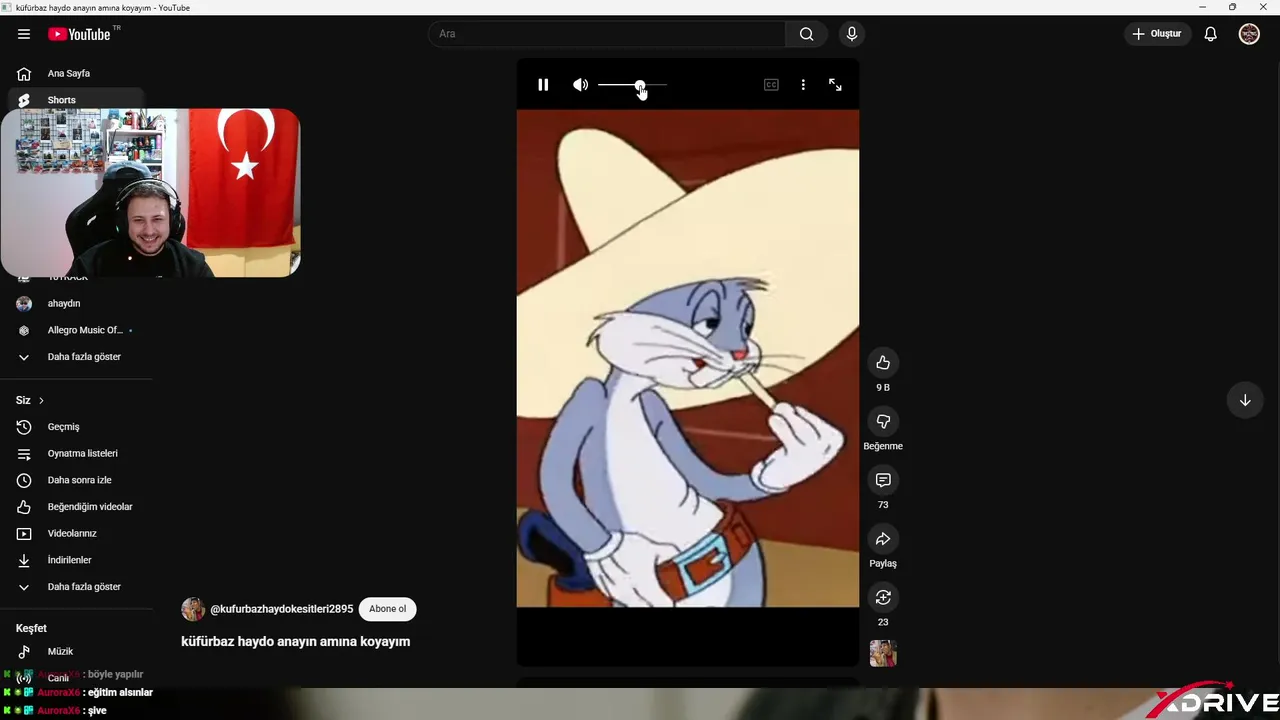The width and height of the screenshot is (1280, 720).
Task: Start voice search with the microphone icon
Action: (852, 34)
